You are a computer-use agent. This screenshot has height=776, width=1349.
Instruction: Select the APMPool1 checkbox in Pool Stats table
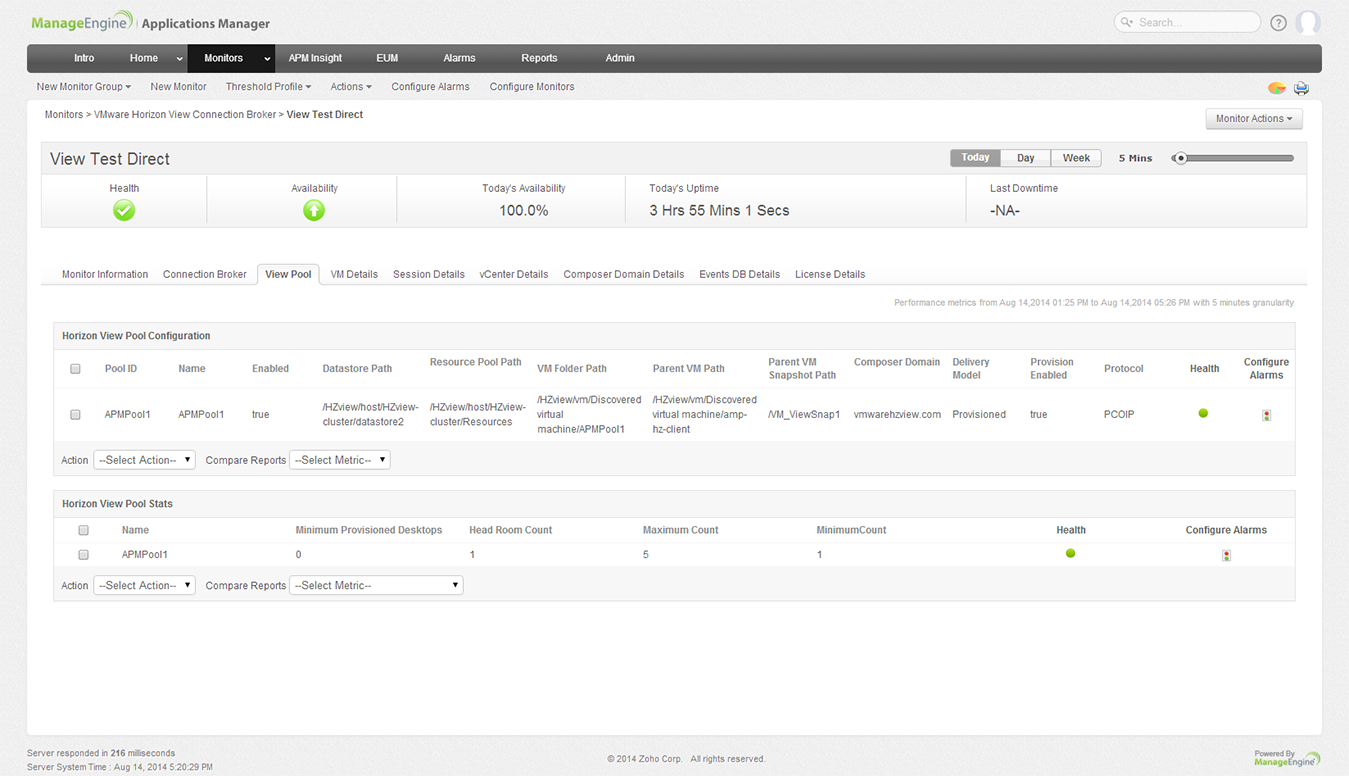[83, 554]
